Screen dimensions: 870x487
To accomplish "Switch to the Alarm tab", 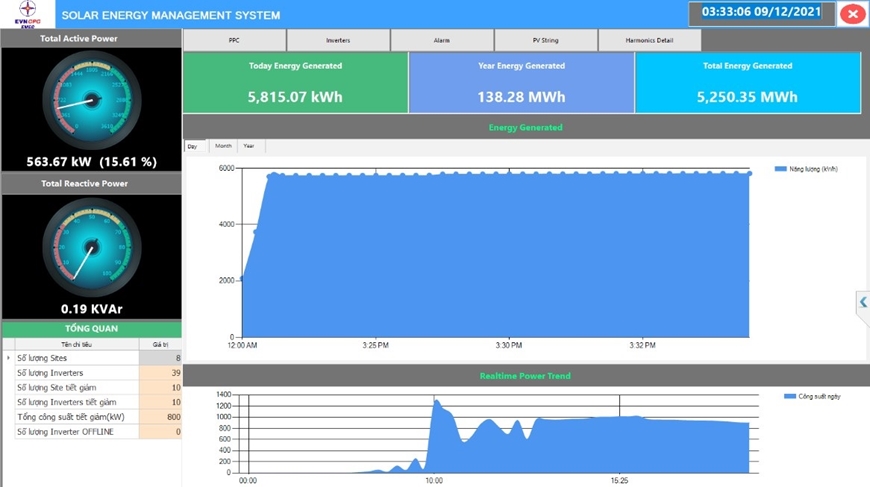I will coord(442,40).
